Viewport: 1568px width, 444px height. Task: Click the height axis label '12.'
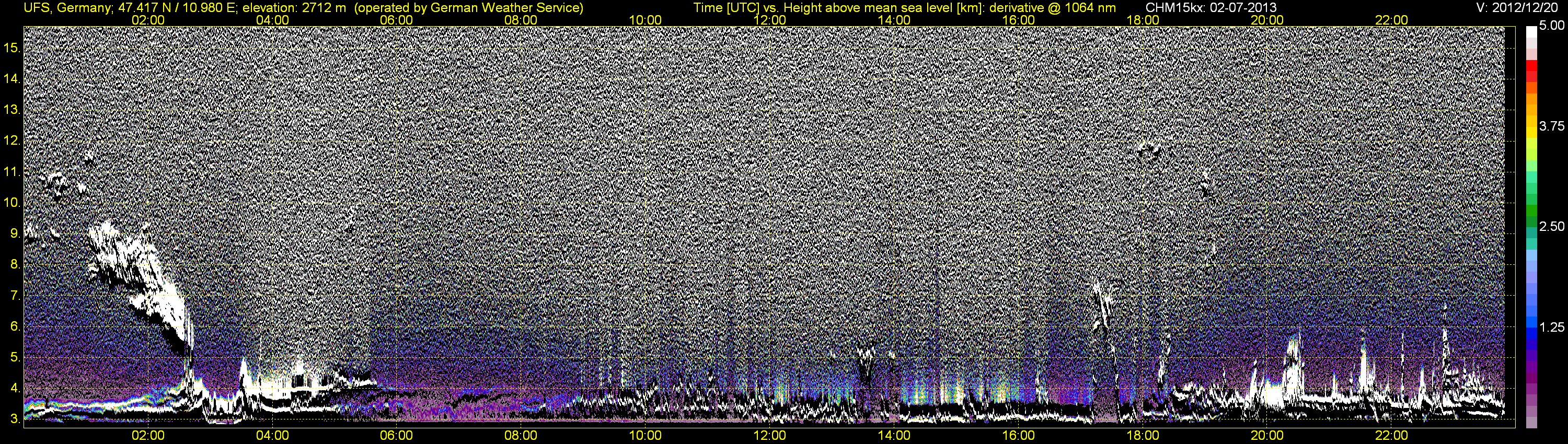12,141
